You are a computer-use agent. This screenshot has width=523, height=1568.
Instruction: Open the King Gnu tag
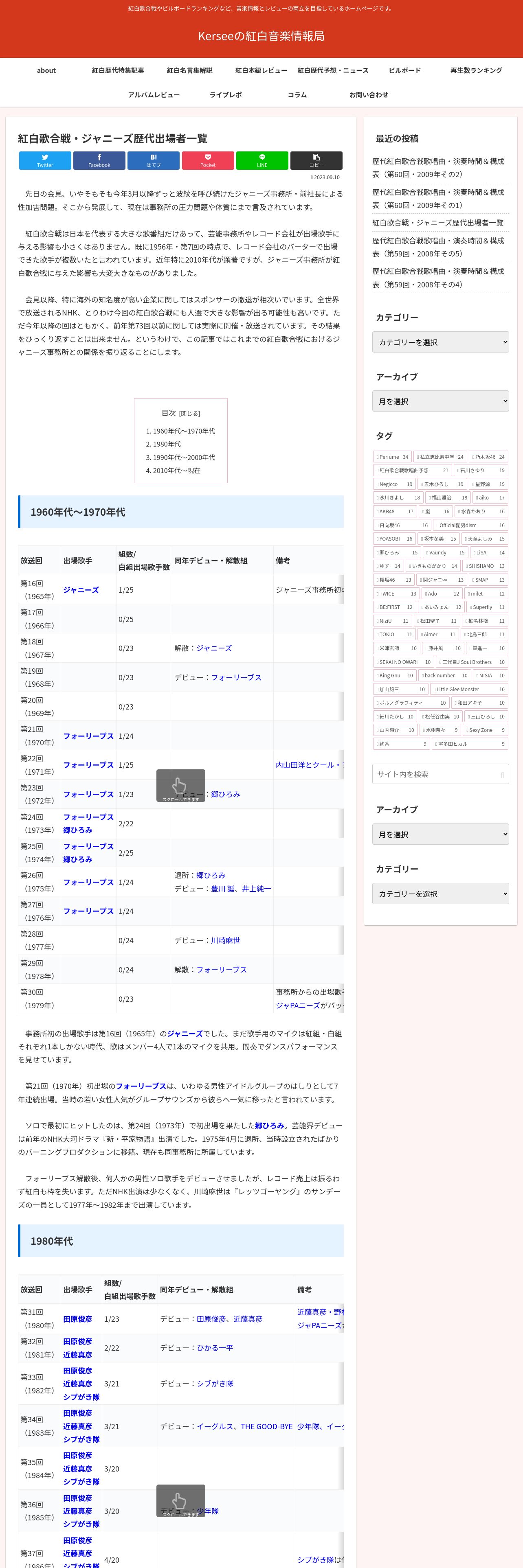click(395, 676)
